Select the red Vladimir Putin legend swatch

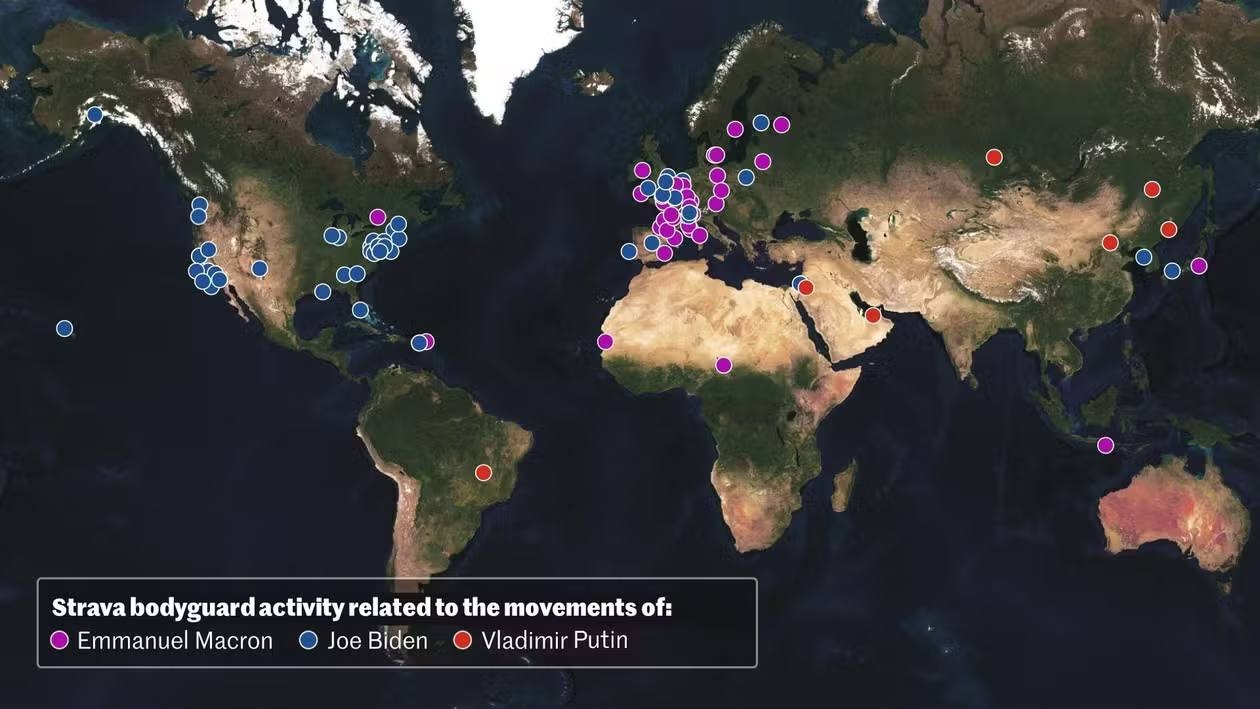[x=462, y=641]
